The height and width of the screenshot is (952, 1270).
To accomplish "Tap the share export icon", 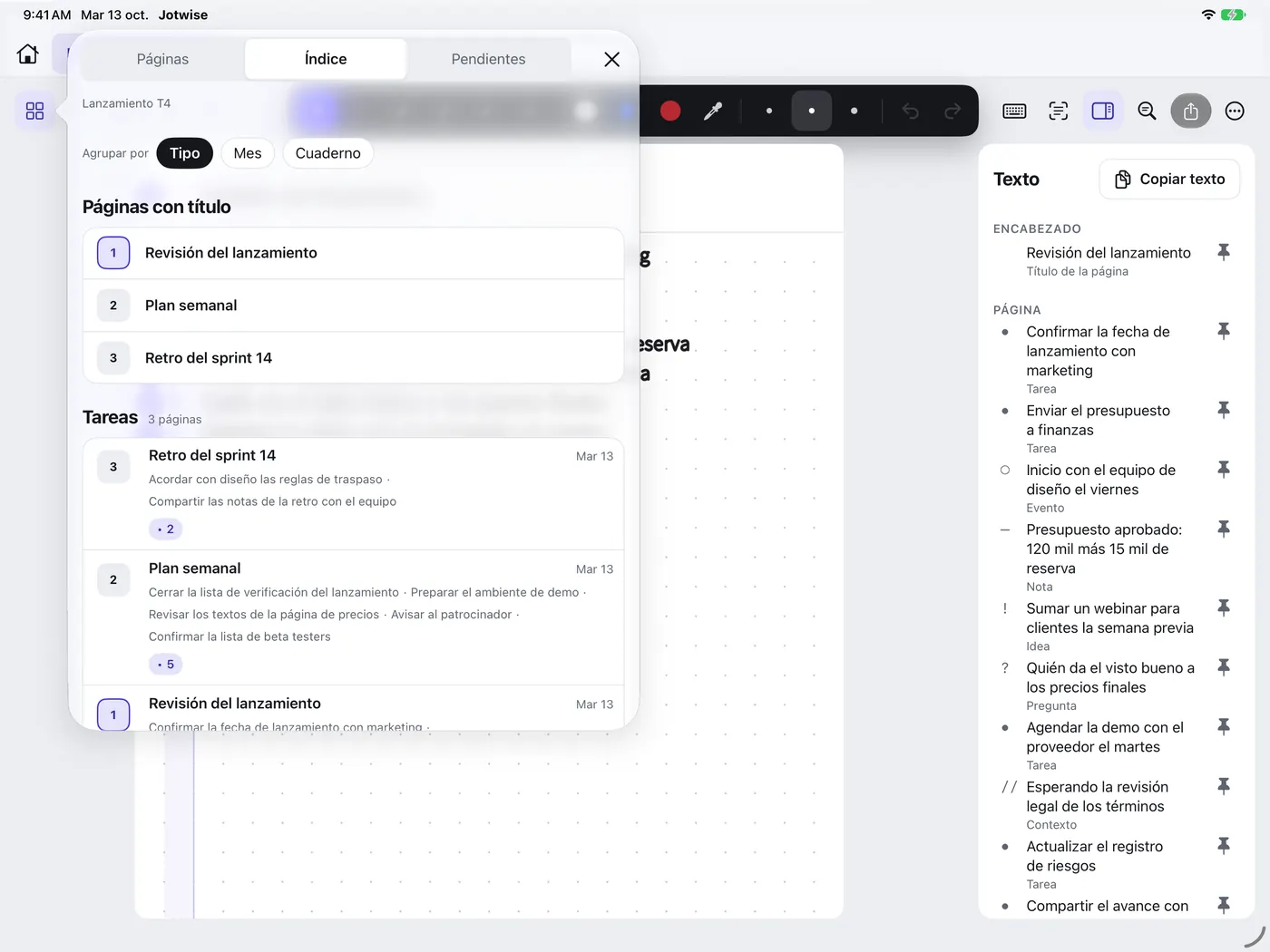I will [x=1191, y=111].
